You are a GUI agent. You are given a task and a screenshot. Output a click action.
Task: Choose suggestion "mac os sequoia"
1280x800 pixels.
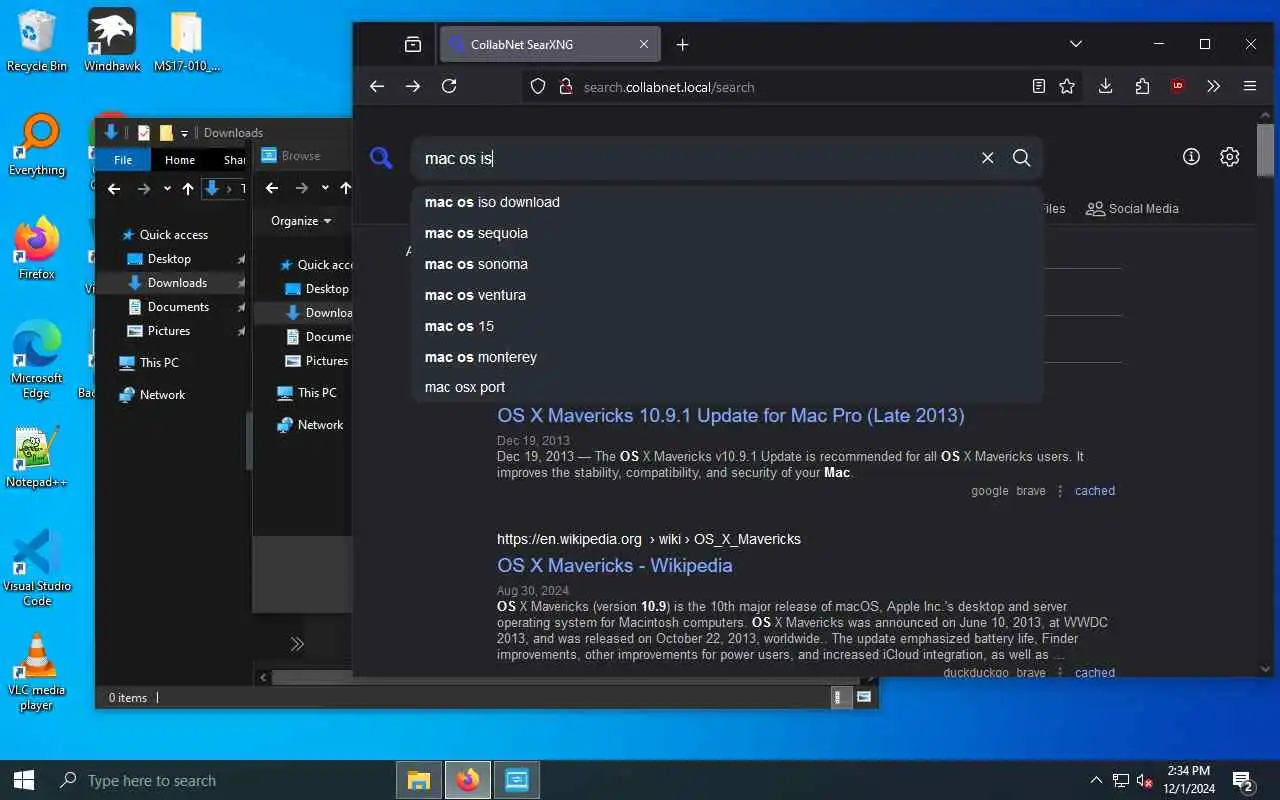click(727, 233)
